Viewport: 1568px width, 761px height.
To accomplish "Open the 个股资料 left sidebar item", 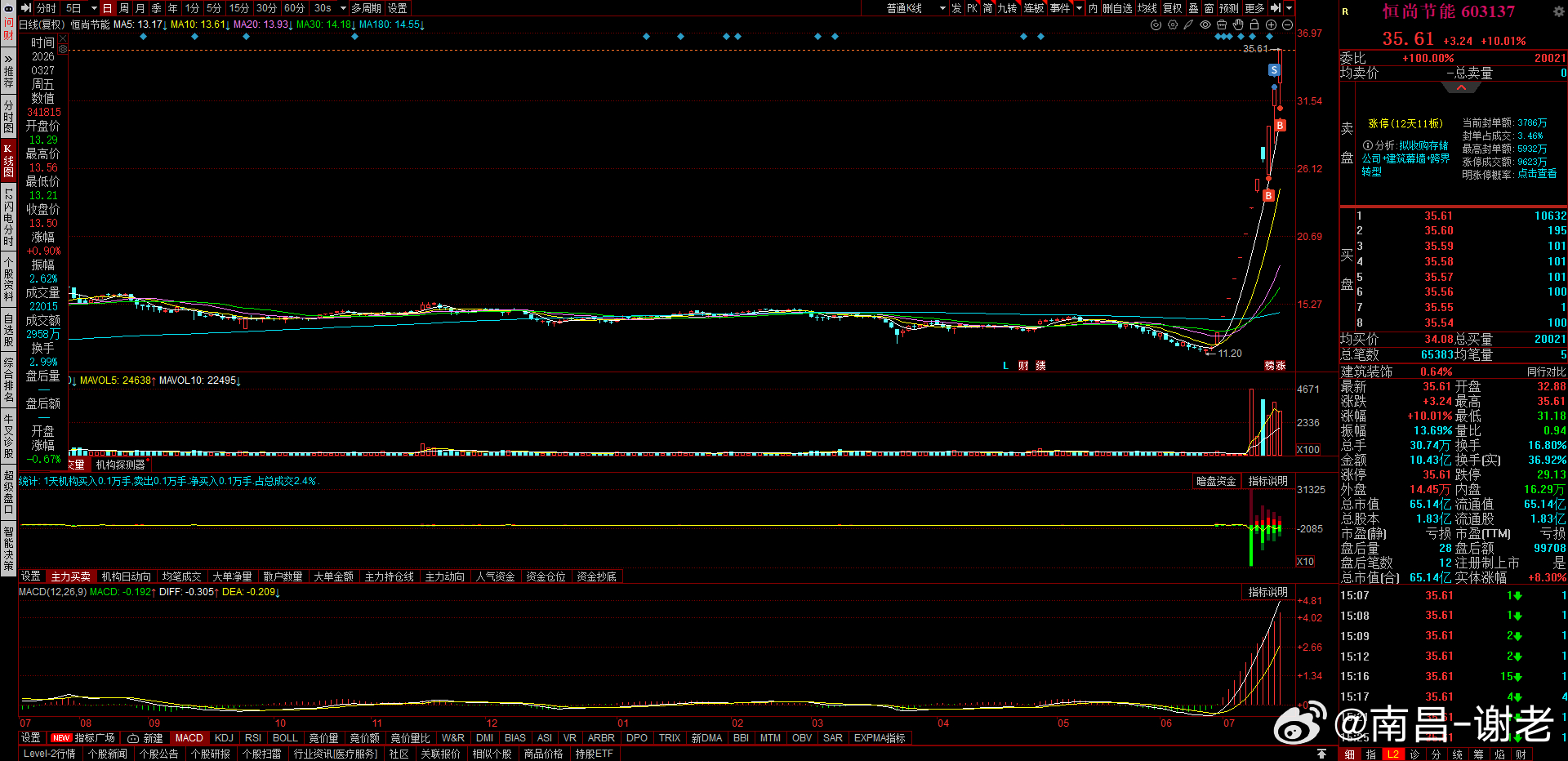I will tap(8, 279).
